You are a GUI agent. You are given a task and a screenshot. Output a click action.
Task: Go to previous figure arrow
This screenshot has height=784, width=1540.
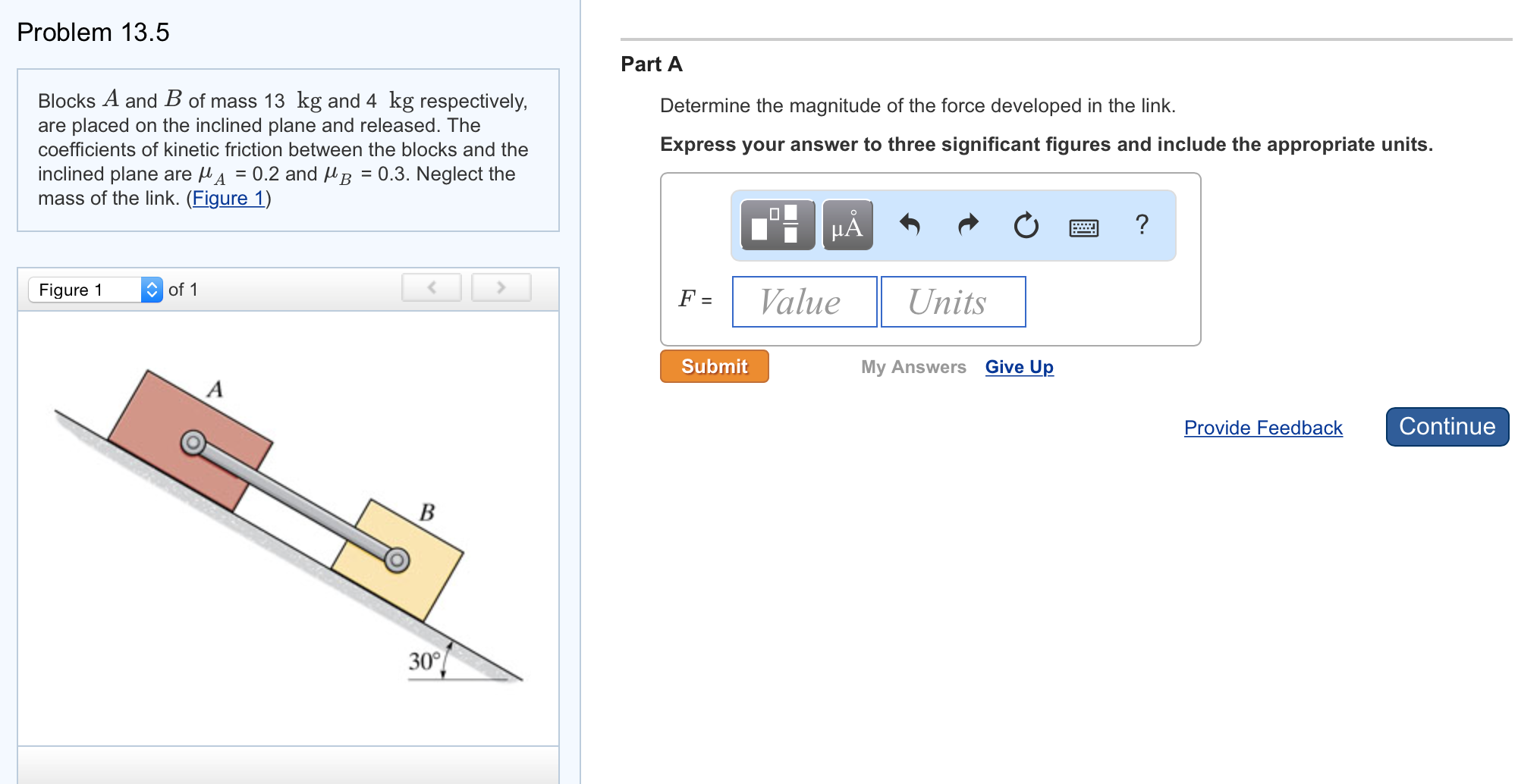(x=432, y=287)
